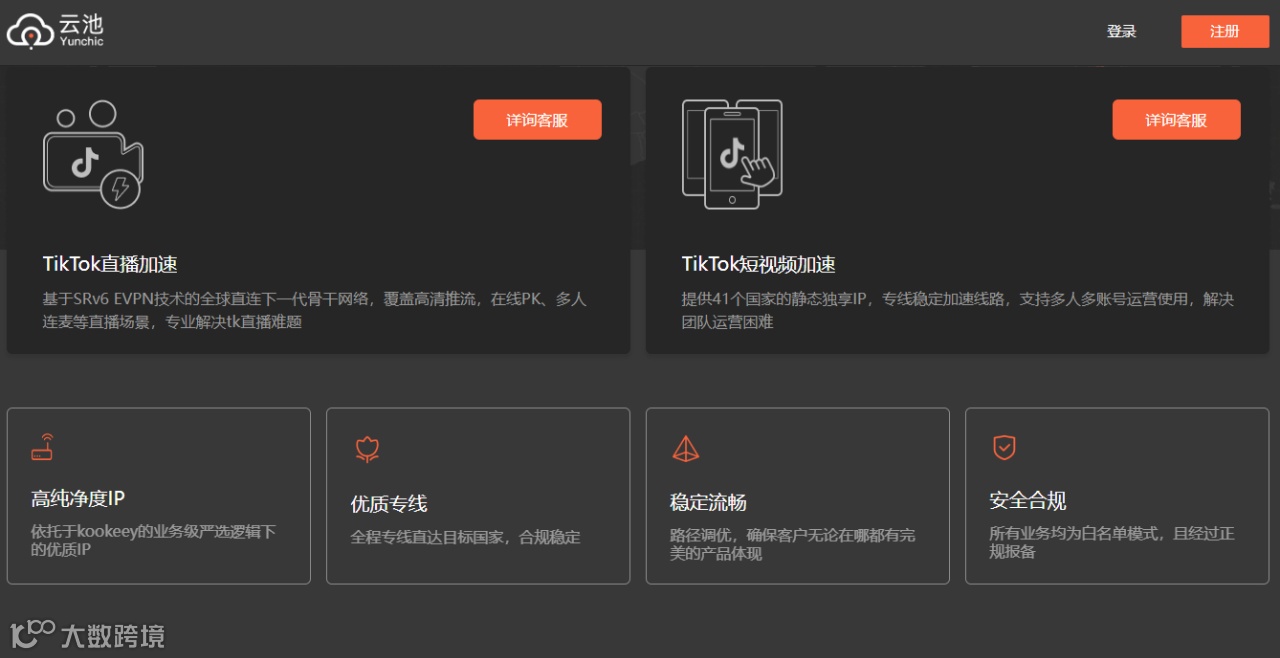This screenshot has width=1280, height=658.
Task: Click the Yunchic cloud logo icon
Action: tap(30, 32)
